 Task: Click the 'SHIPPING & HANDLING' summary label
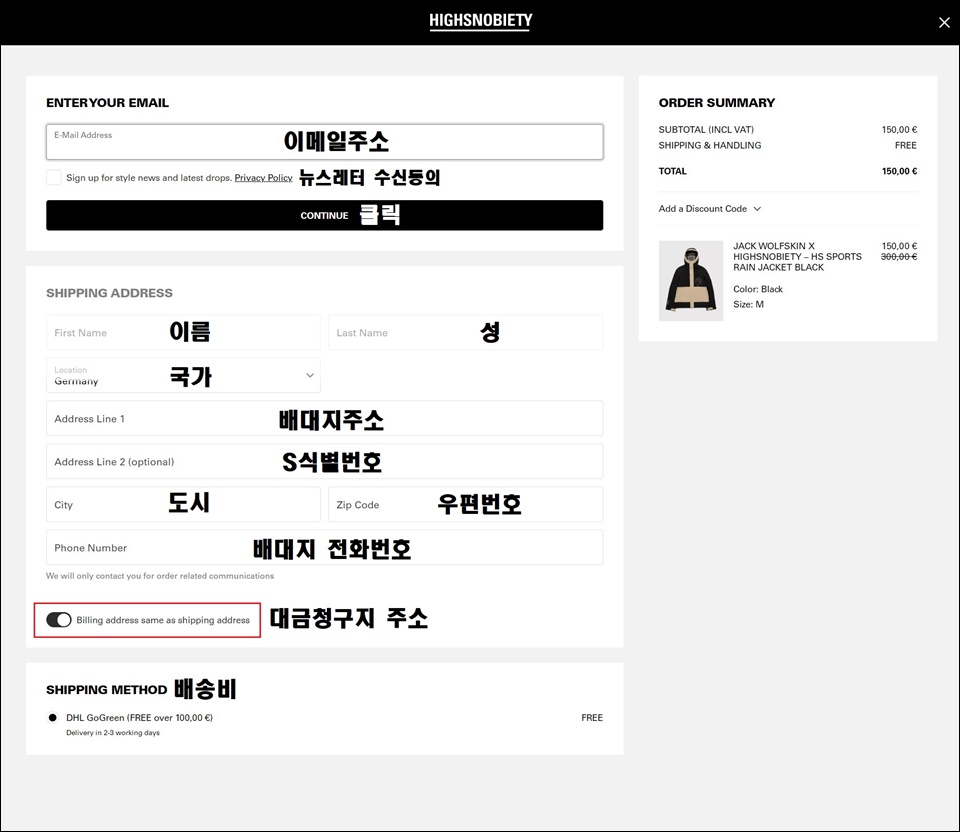pyautogui.click(x=710, y=145)
